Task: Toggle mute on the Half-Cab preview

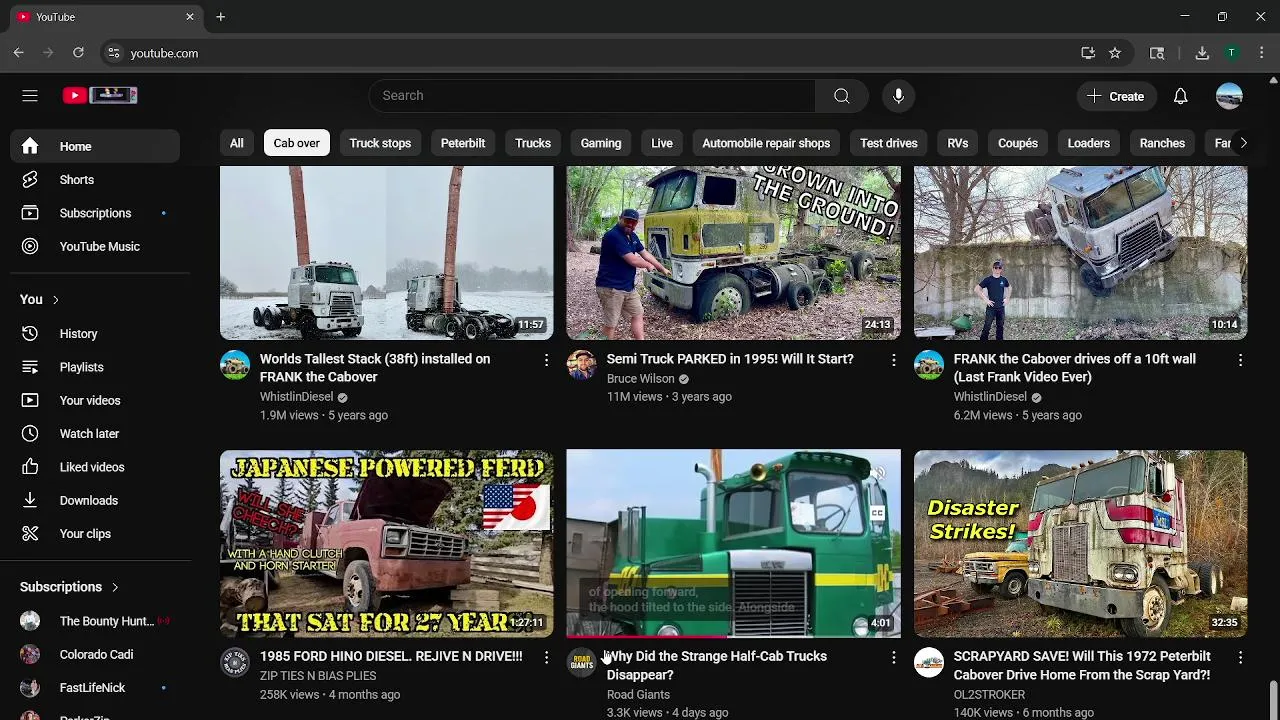Action: click(x=877, y=474)
